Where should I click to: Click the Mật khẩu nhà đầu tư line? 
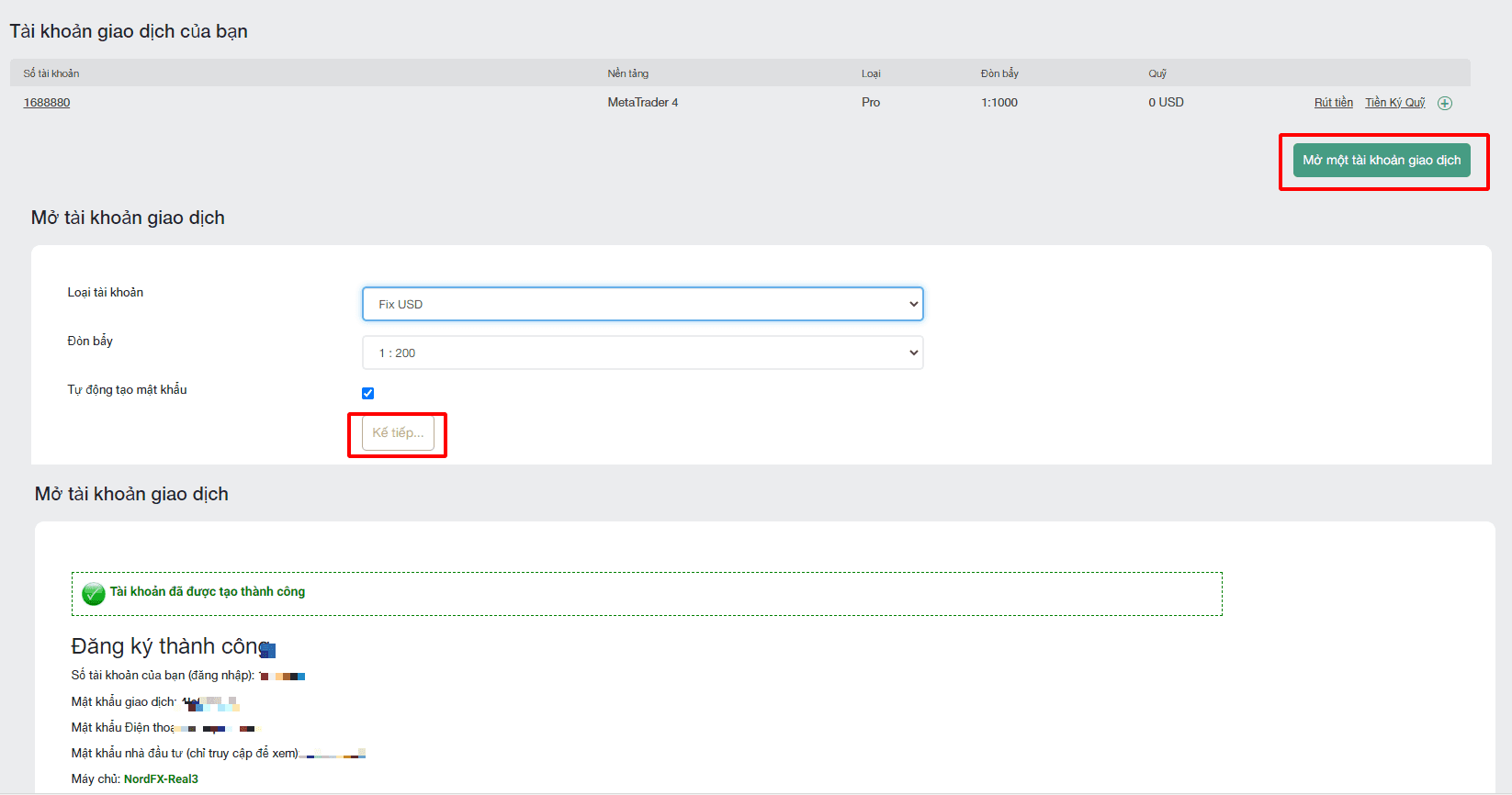point(219,754)
